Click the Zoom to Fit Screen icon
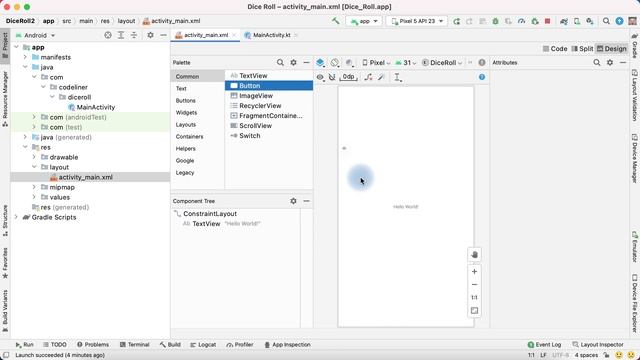This screenshot has width=640, height=360. (x=474, y=311)
